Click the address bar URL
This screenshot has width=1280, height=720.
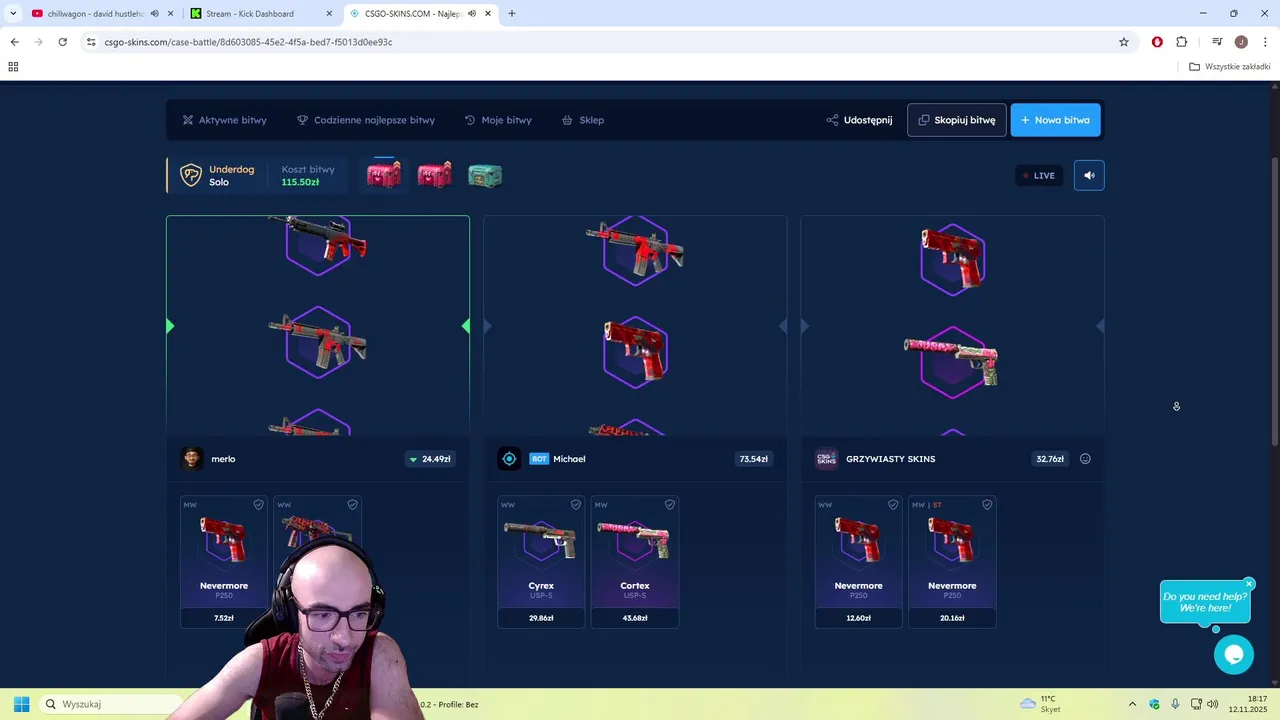point(248,42)
